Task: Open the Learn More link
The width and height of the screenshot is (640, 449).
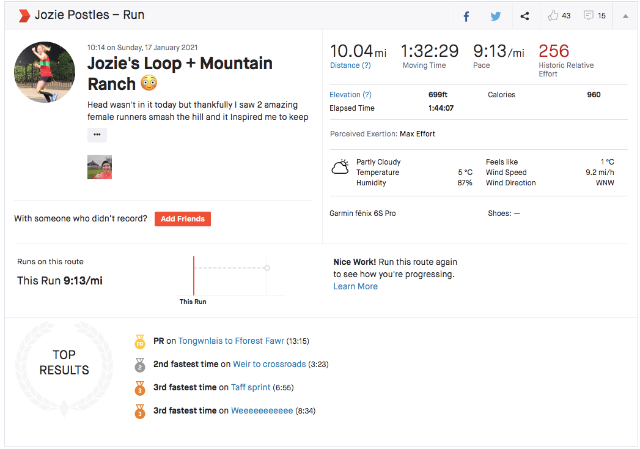Action: click(355, 286)
